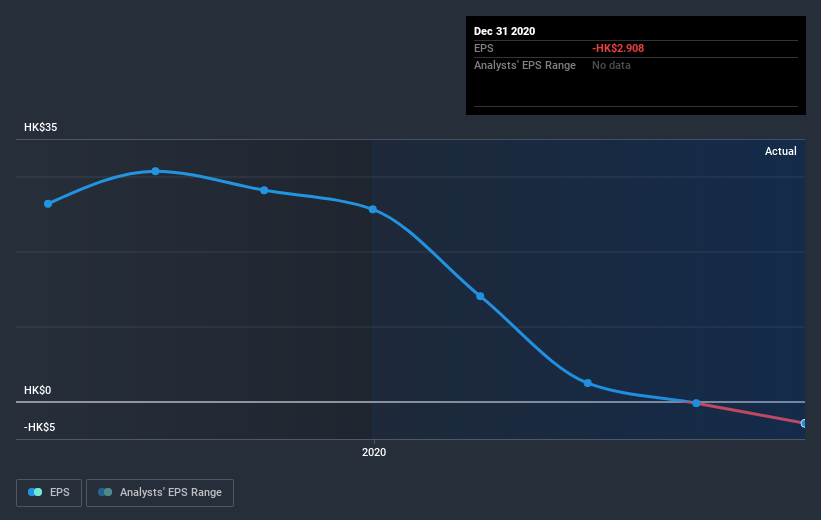This screenshot has height=520, width=821.
Task: Select the mid-decline EPS data point
Action: pos(480,296)
